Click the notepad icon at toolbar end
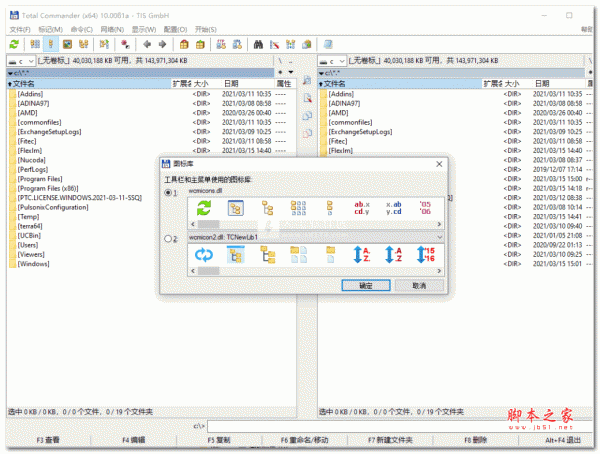Image resolution: width=600 pixels, height=454 pixels. pos(328,44)
